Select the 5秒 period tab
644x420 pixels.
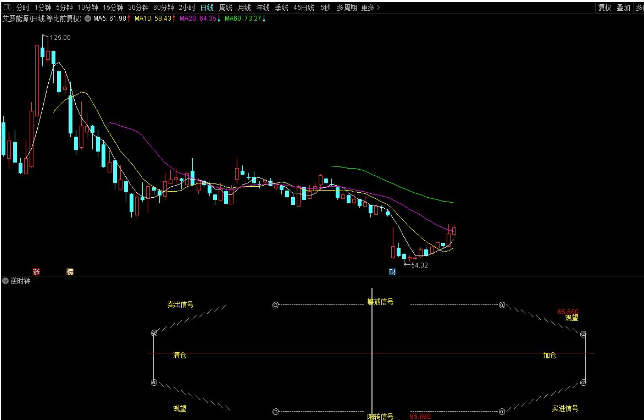coord(325,7)
